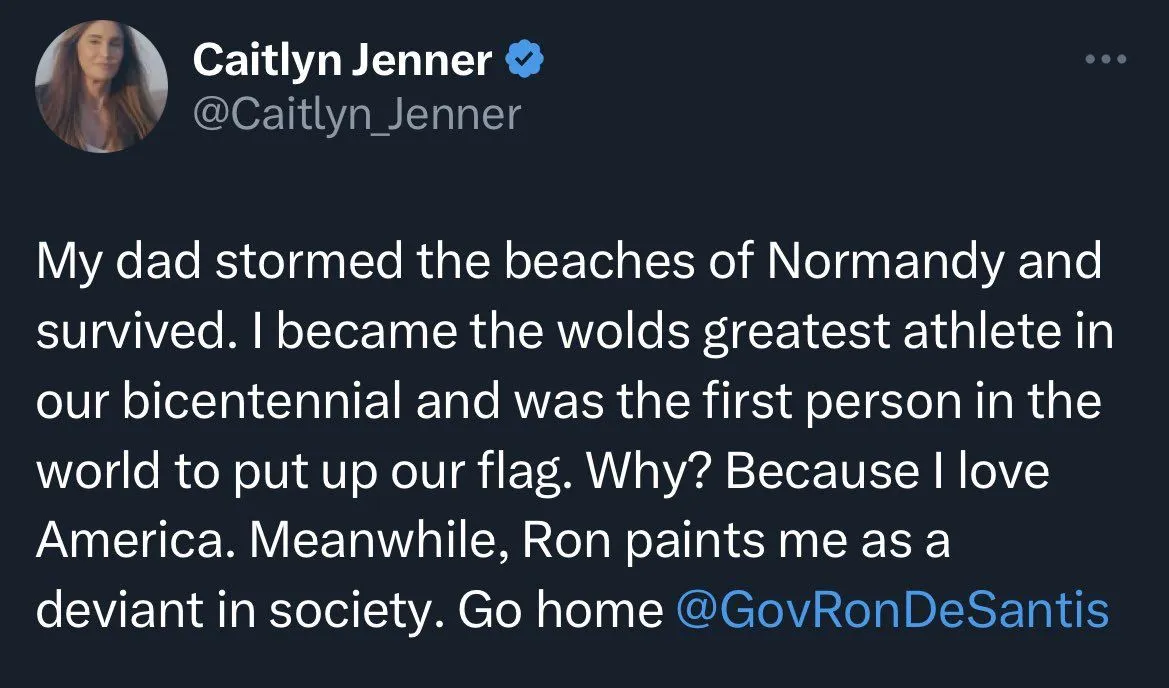This screenshot has height=688, width=1169.
Task: Click the Caitlyn Jenner display name
Action: (342, 61)
